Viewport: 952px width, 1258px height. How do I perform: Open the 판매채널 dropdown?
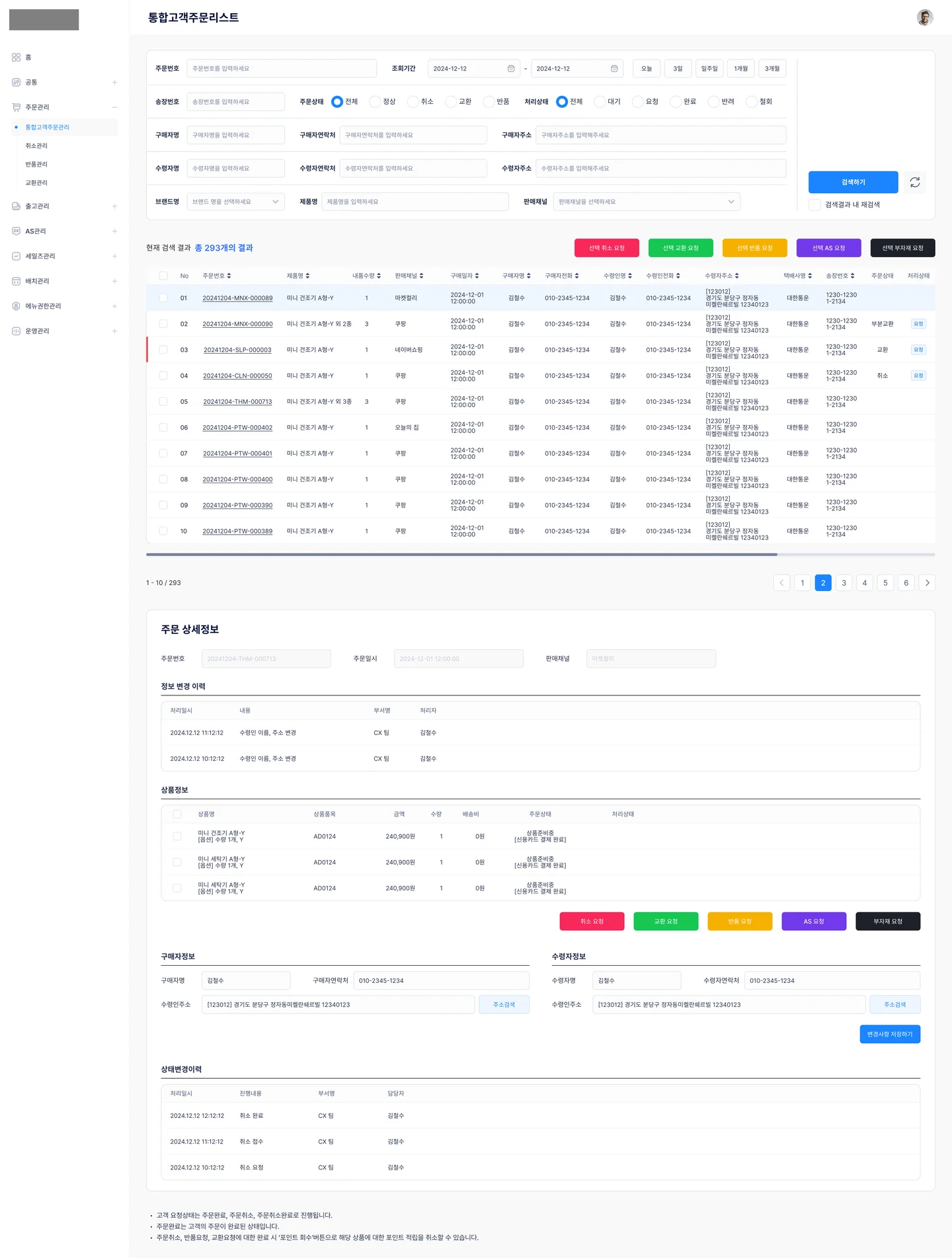[x=647, y=202]
